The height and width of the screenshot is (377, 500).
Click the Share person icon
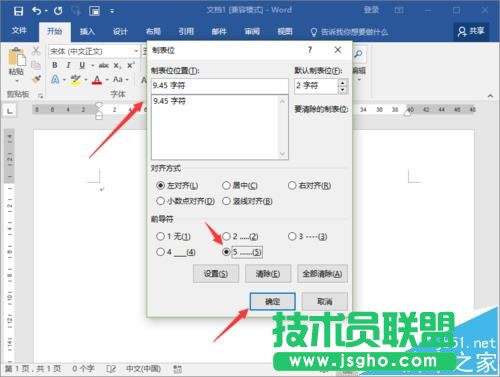462,32
